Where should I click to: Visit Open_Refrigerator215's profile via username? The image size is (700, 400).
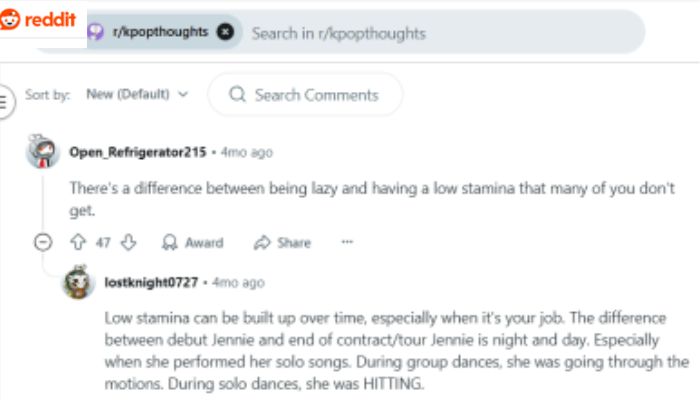coord(137,152)
